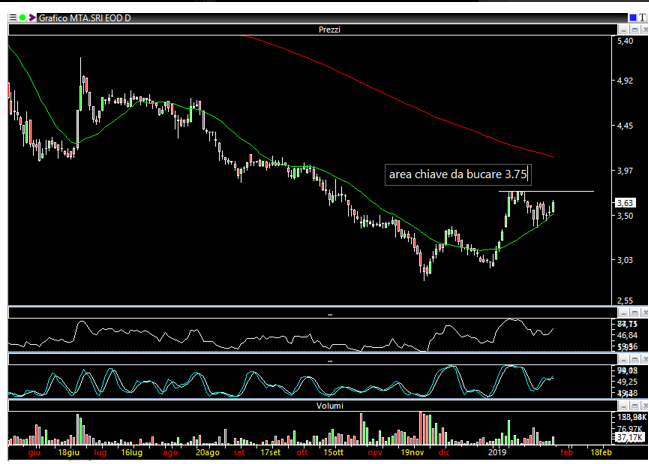
Task: Click the Prezzi panel header
Action: coord(312,30)
